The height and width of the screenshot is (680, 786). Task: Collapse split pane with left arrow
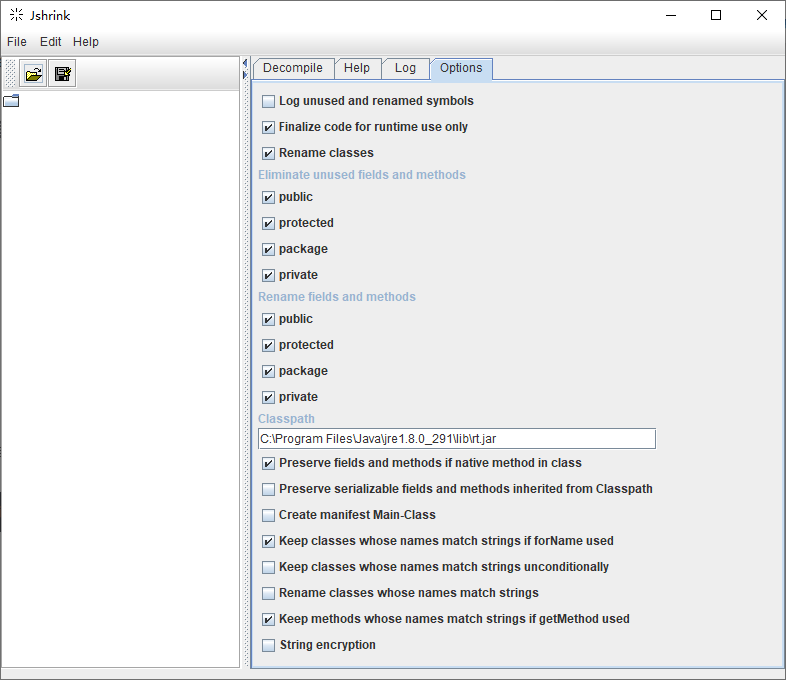click(x=245, y=63)
